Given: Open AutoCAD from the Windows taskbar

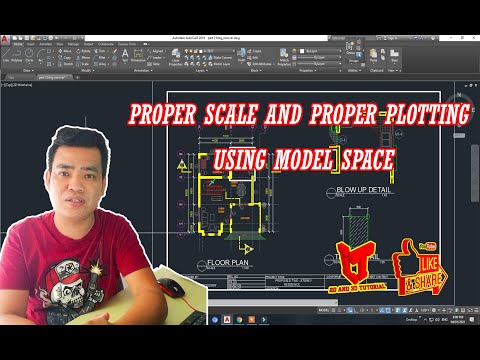Looking at the screenshot, I should click(x=227, y=320).
